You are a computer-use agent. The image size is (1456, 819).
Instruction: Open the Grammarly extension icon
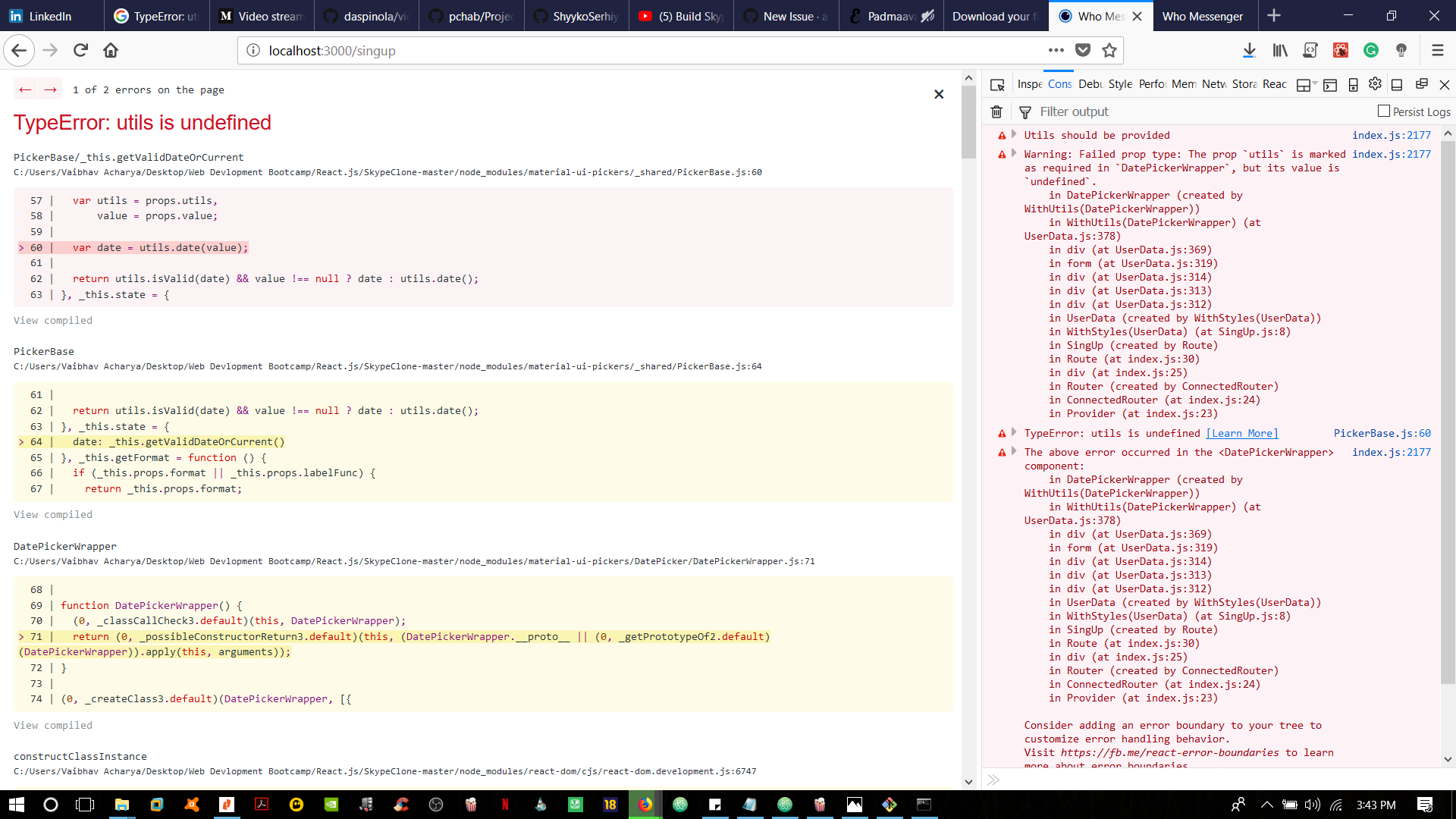coord(1371,50)
